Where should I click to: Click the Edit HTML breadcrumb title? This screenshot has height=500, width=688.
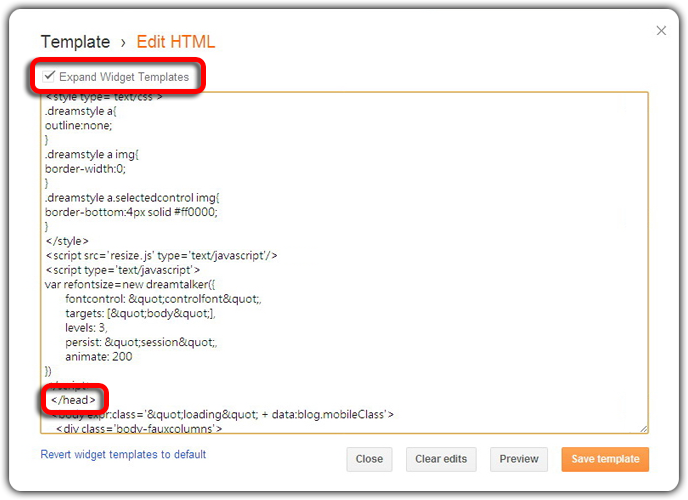coord(176,42)
